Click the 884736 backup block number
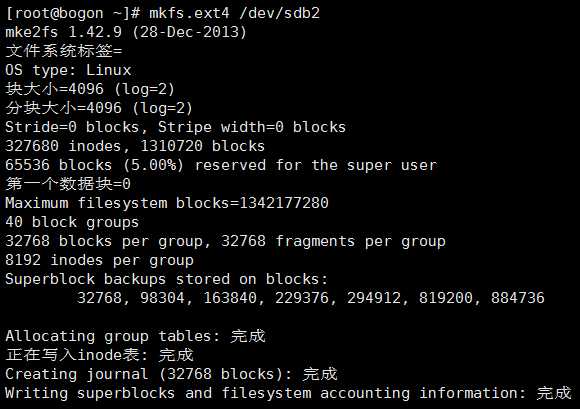The height and width of the screenshot is (409, 580). 517,298
